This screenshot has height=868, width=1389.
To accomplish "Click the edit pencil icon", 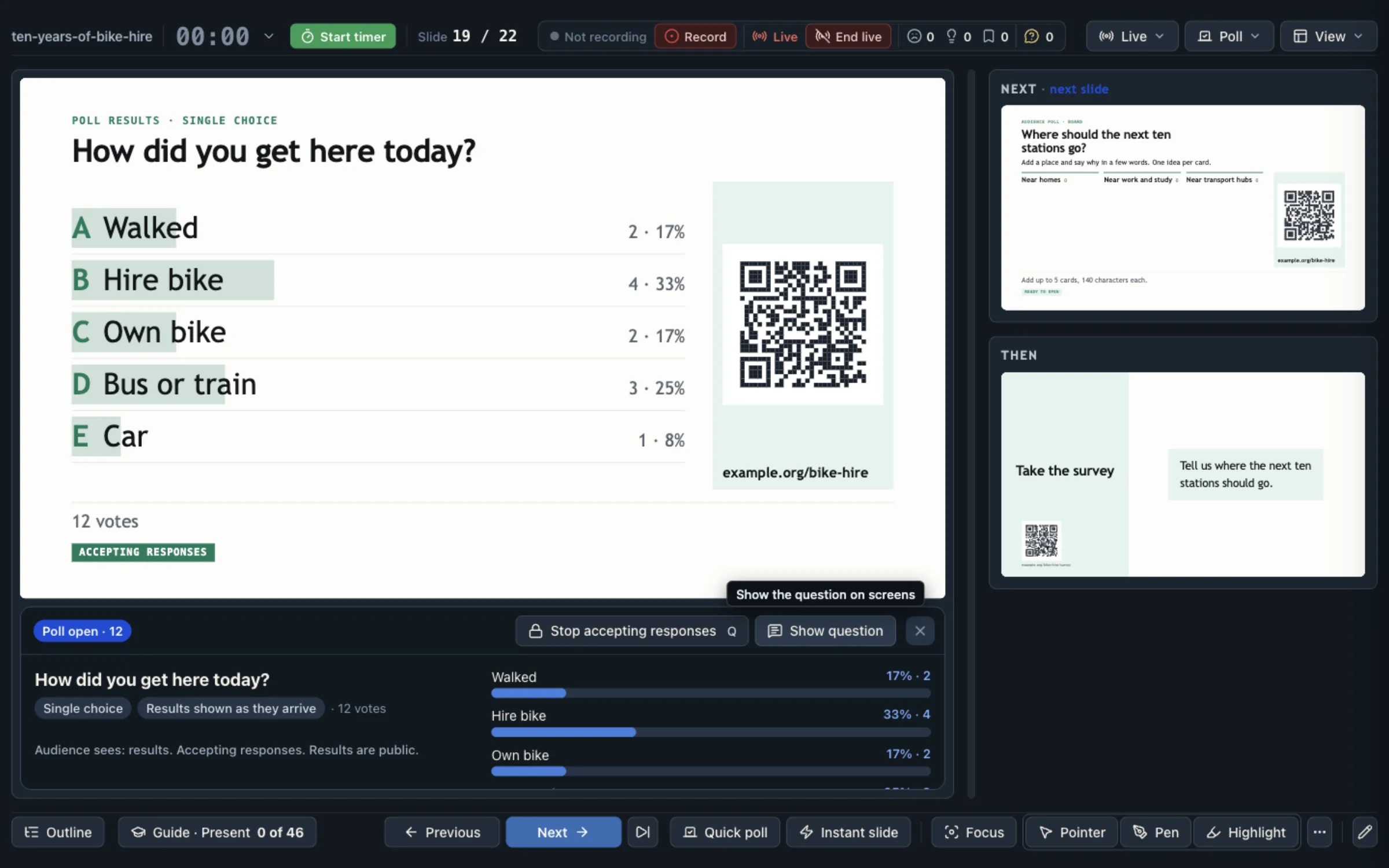I will (x=1365, y=832).
